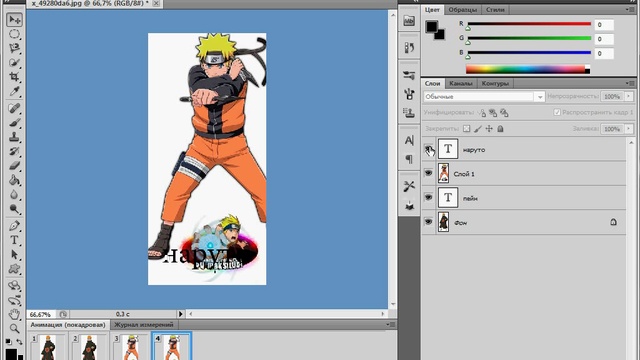This screenshot has height=360, width=640.
Task: Select the Elliptical Marquee tool
Action: point(14,34)
